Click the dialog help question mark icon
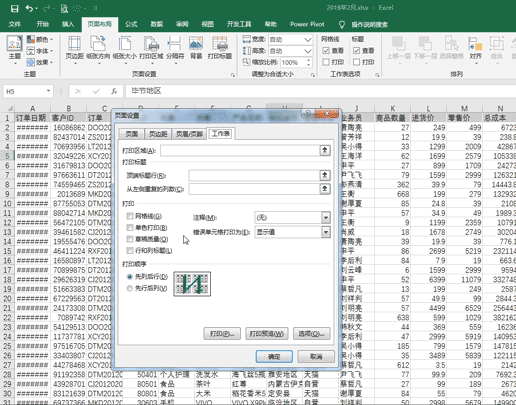The height and width of the screenshot is (405, 516). (308, 114)
